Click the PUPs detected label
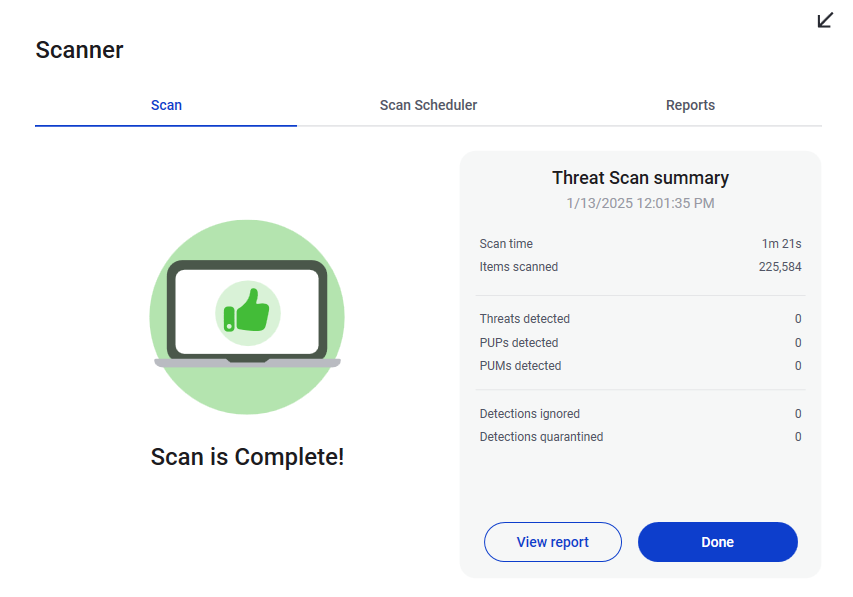 [519, 343]
